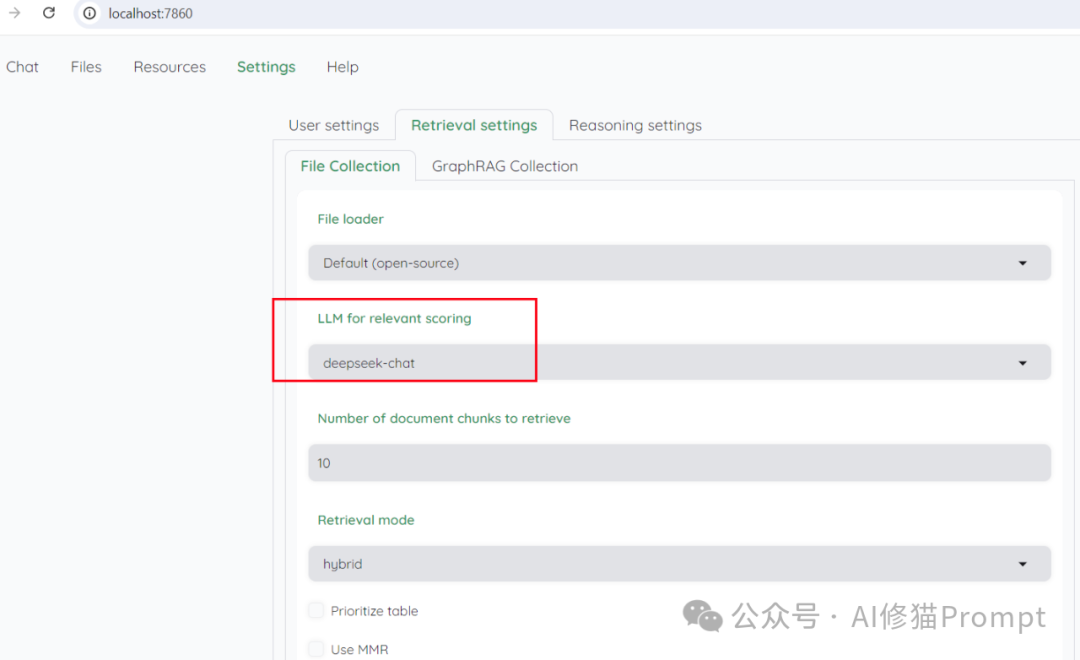Click the site information icon in address bar
This screenshot has height=660, width=1080.
coord(90,13)
